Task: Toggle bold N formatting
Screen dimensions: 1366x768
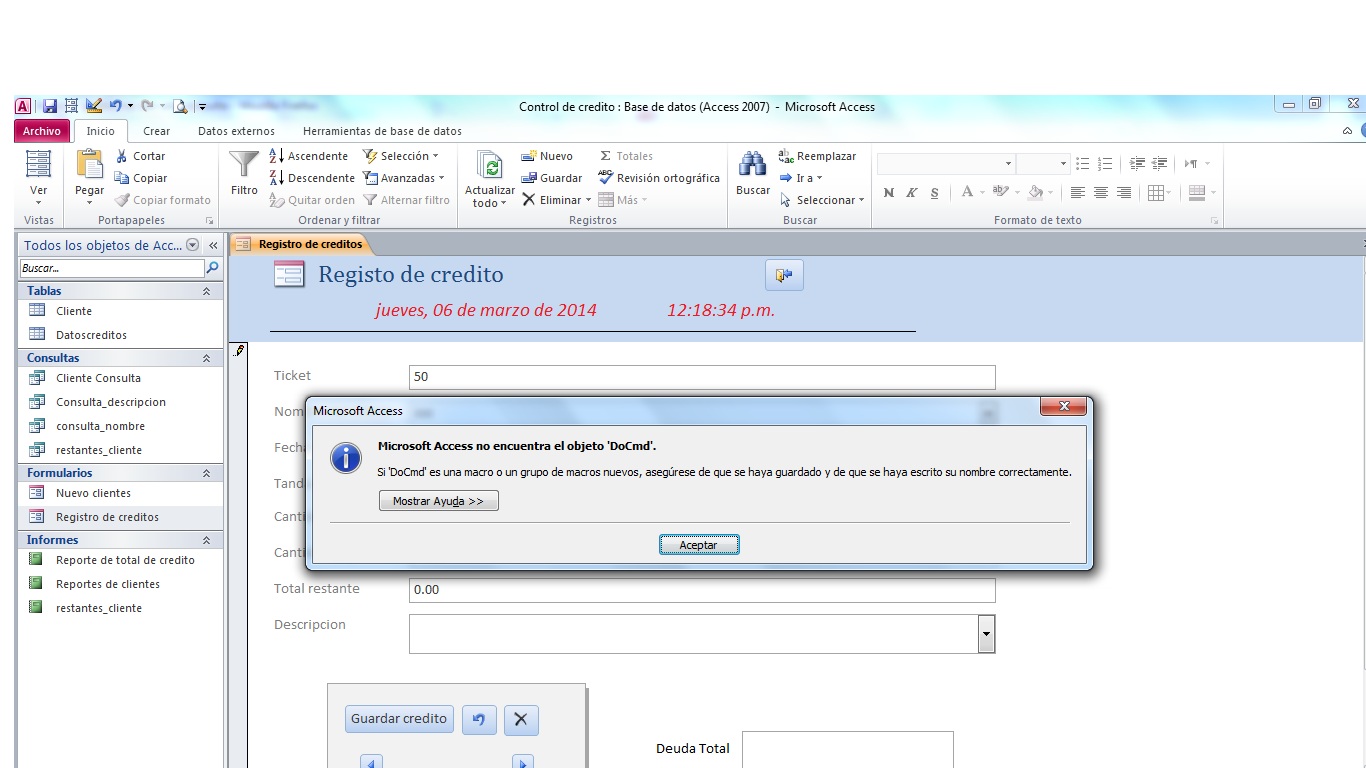Action: [x=889, y=193]
